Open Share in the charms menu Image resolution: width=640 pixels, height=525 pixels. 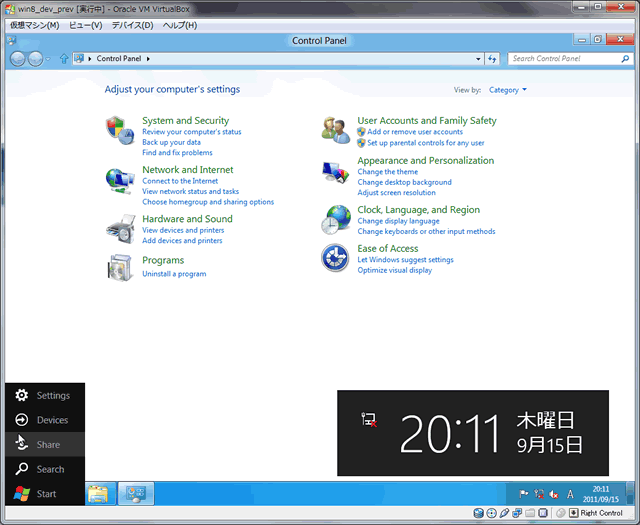click(x=45, y=444)
